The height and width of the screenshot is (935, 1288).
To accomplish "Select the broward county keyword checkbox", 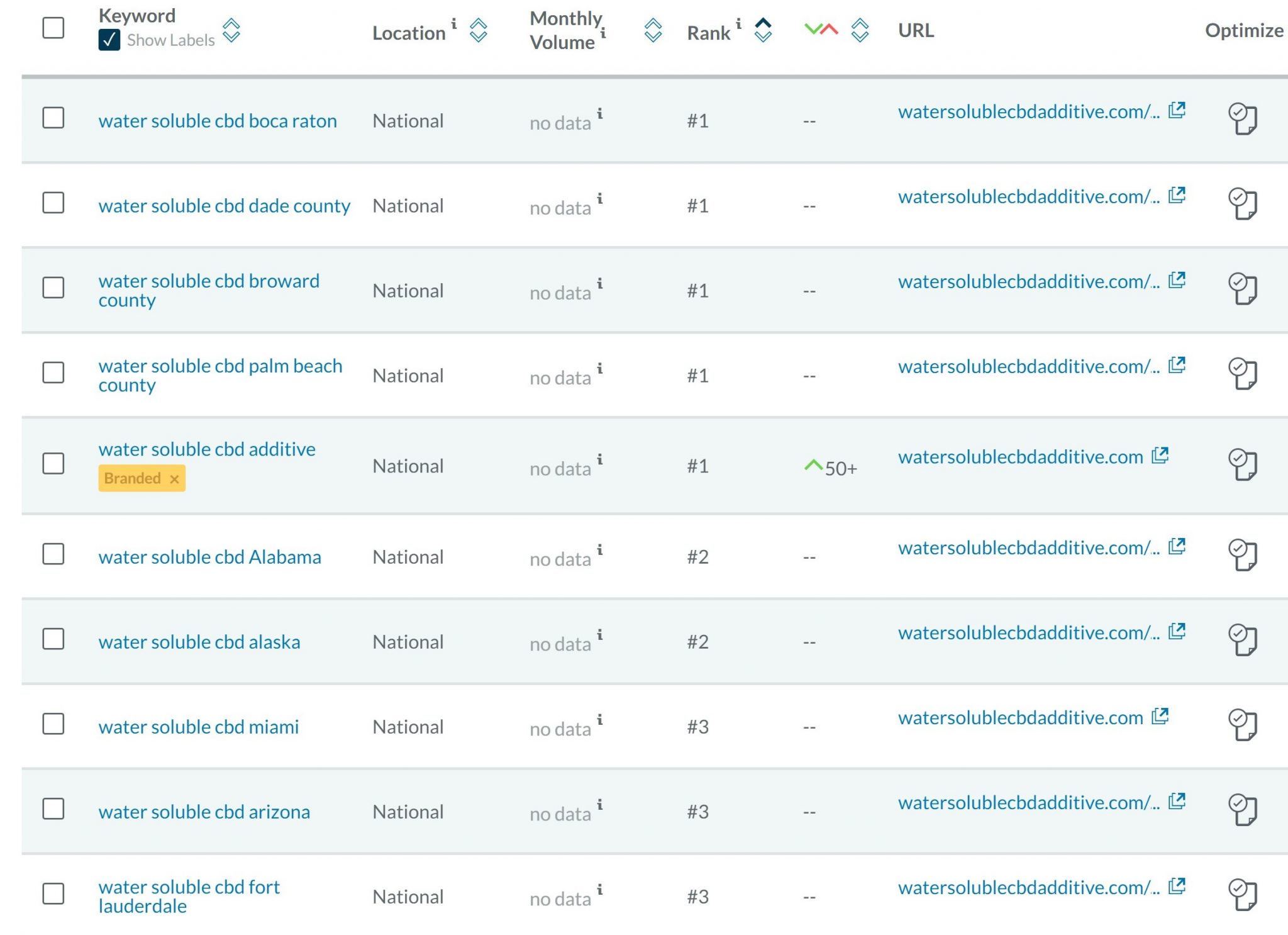I will click(x=53, y=288).
